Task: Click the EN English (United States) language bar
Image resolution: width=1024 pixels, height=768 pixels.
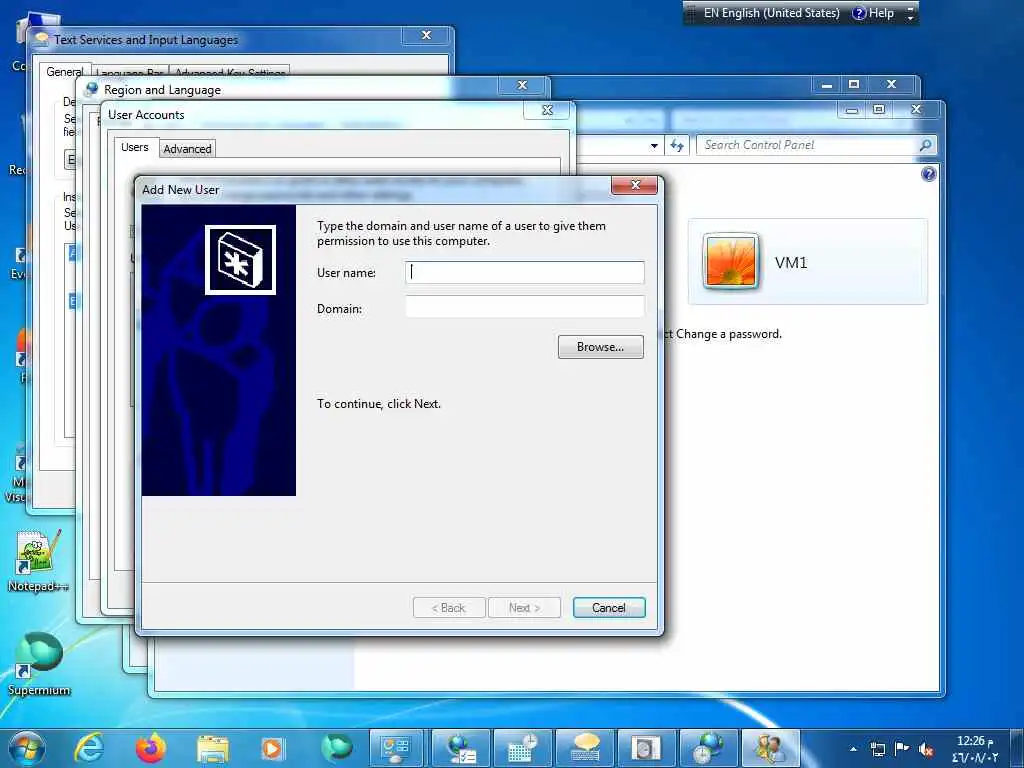Action: tap(771, 13)
